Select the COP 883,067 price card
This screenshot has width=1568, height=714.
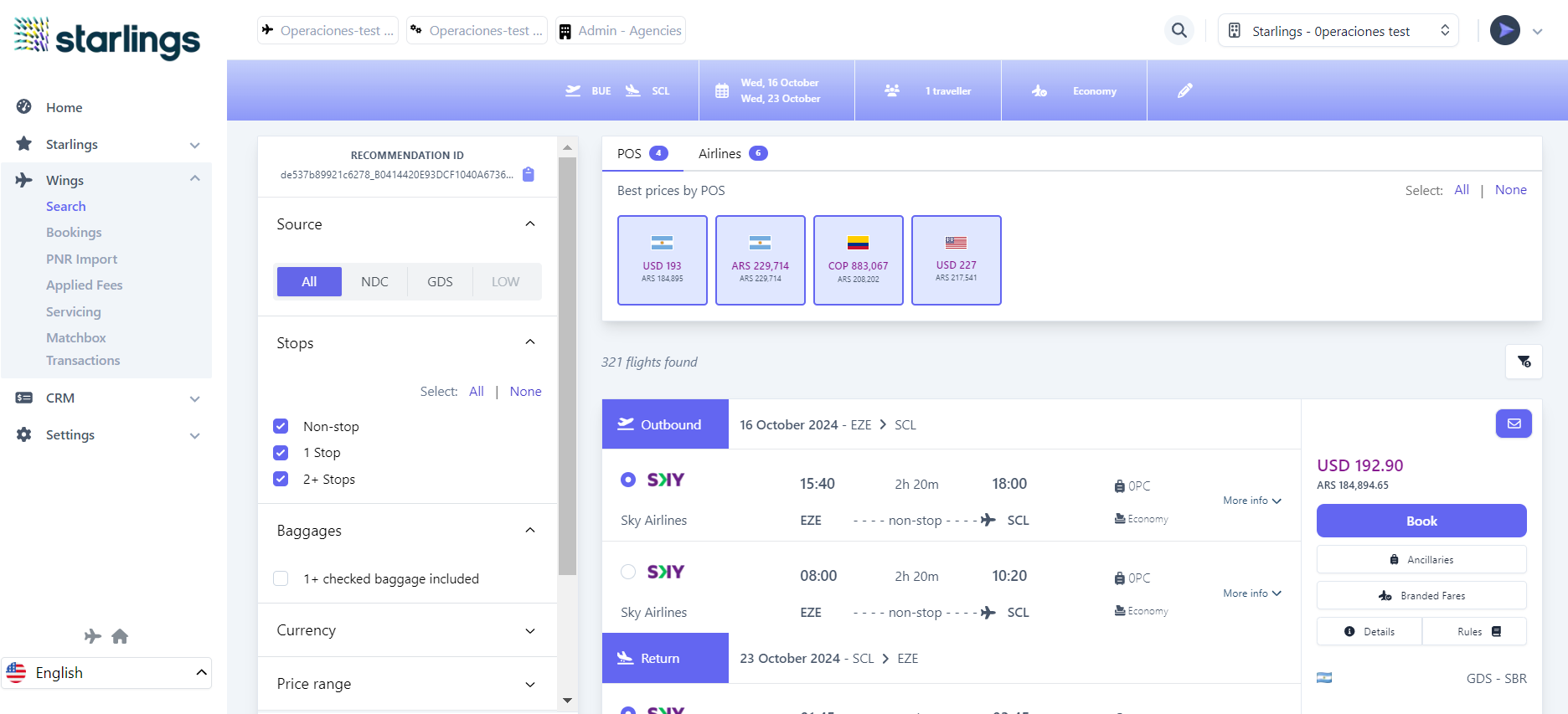(x=858, y=260)
